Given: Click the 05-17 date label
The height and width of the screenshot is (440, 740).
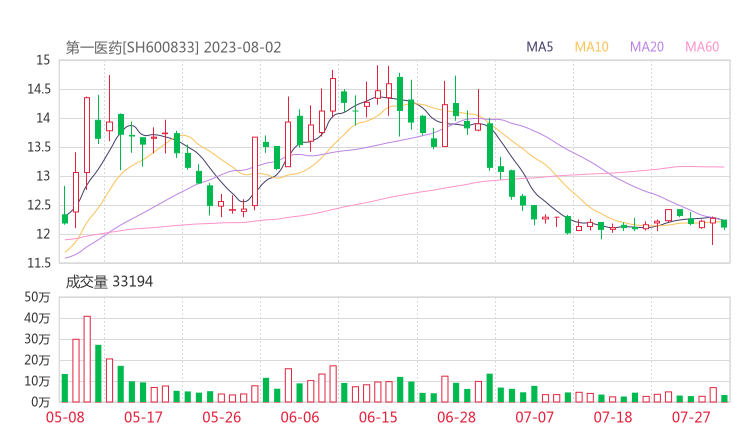Looking at the screenshot, I should tap(143, 417).
